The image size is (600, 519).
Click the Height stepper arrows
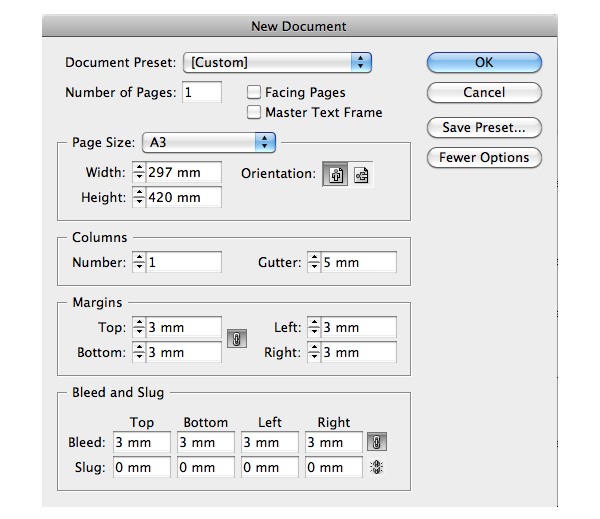139,197
